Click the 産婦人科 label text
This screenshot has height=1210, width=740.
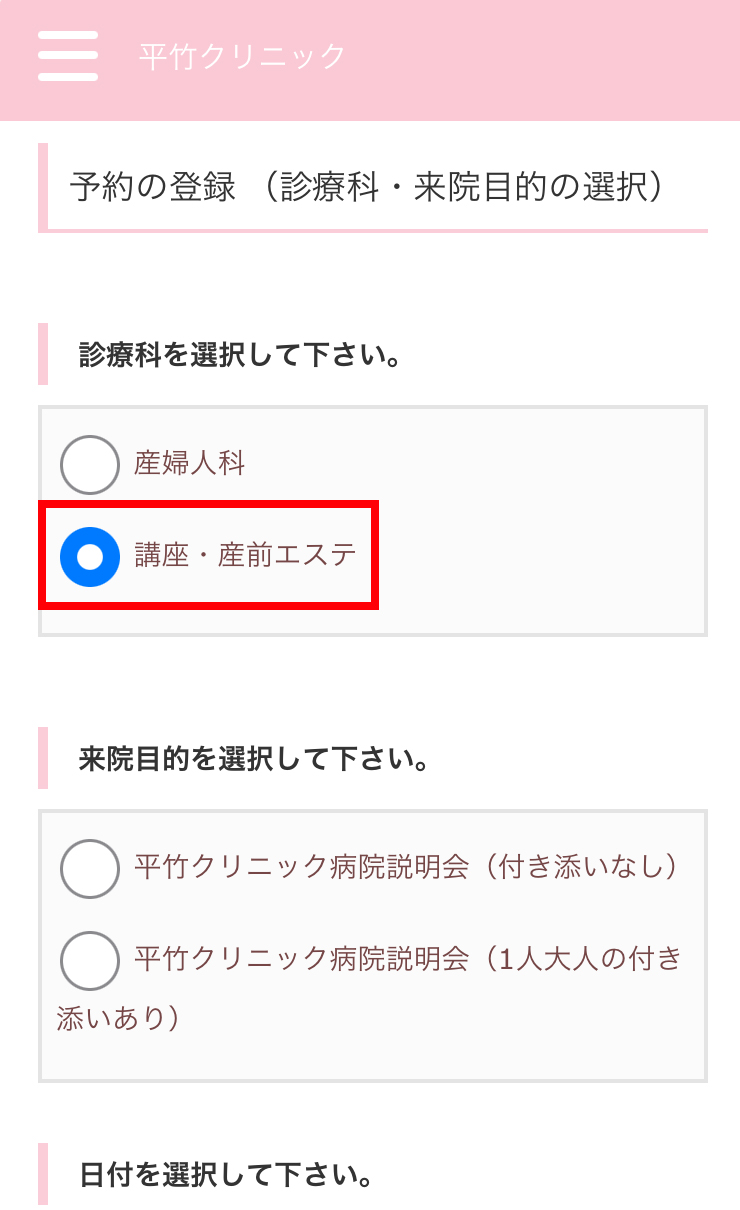190,464
